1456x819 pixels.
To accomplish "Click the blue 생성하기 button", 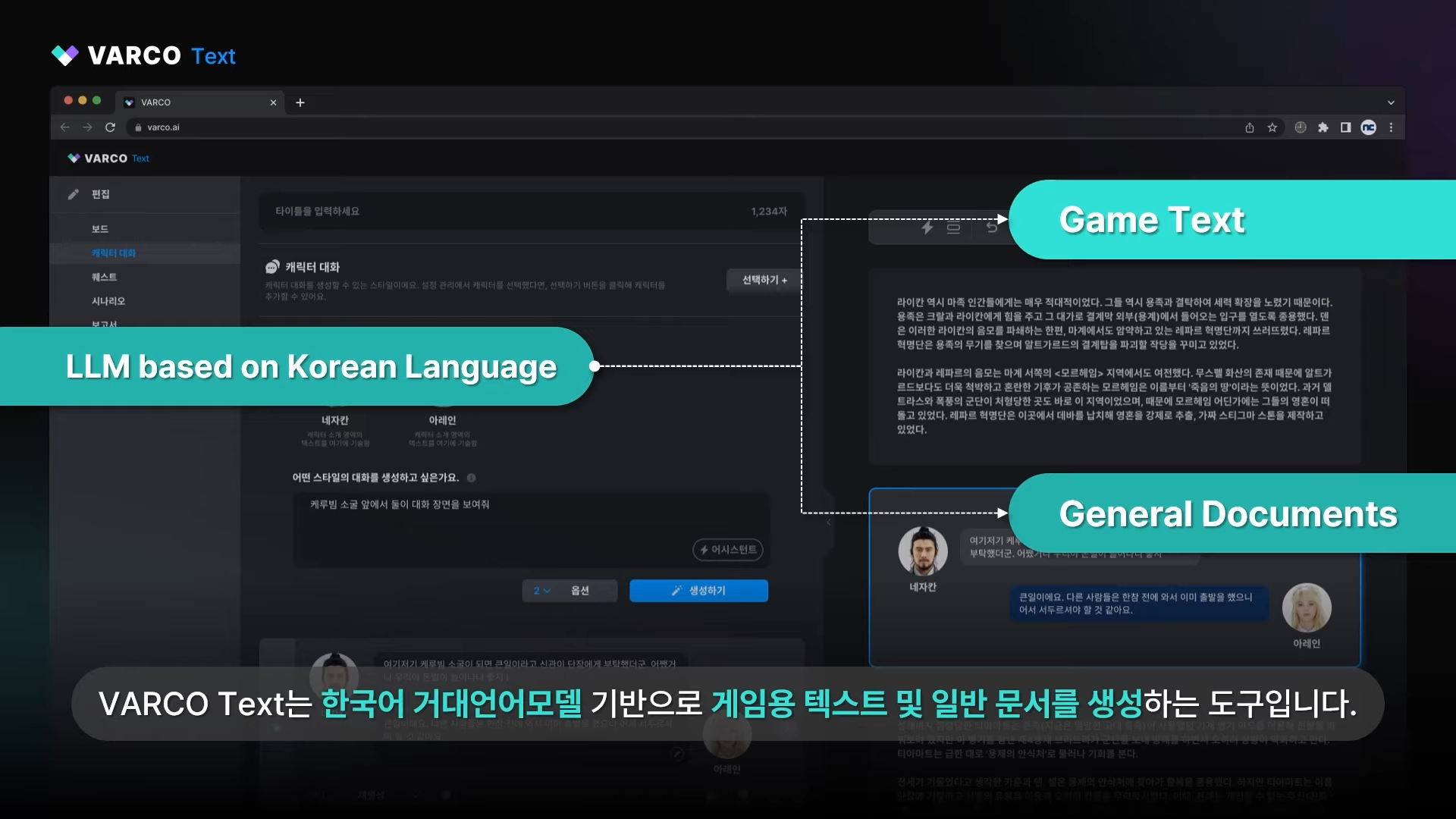I will pos(698,591).
